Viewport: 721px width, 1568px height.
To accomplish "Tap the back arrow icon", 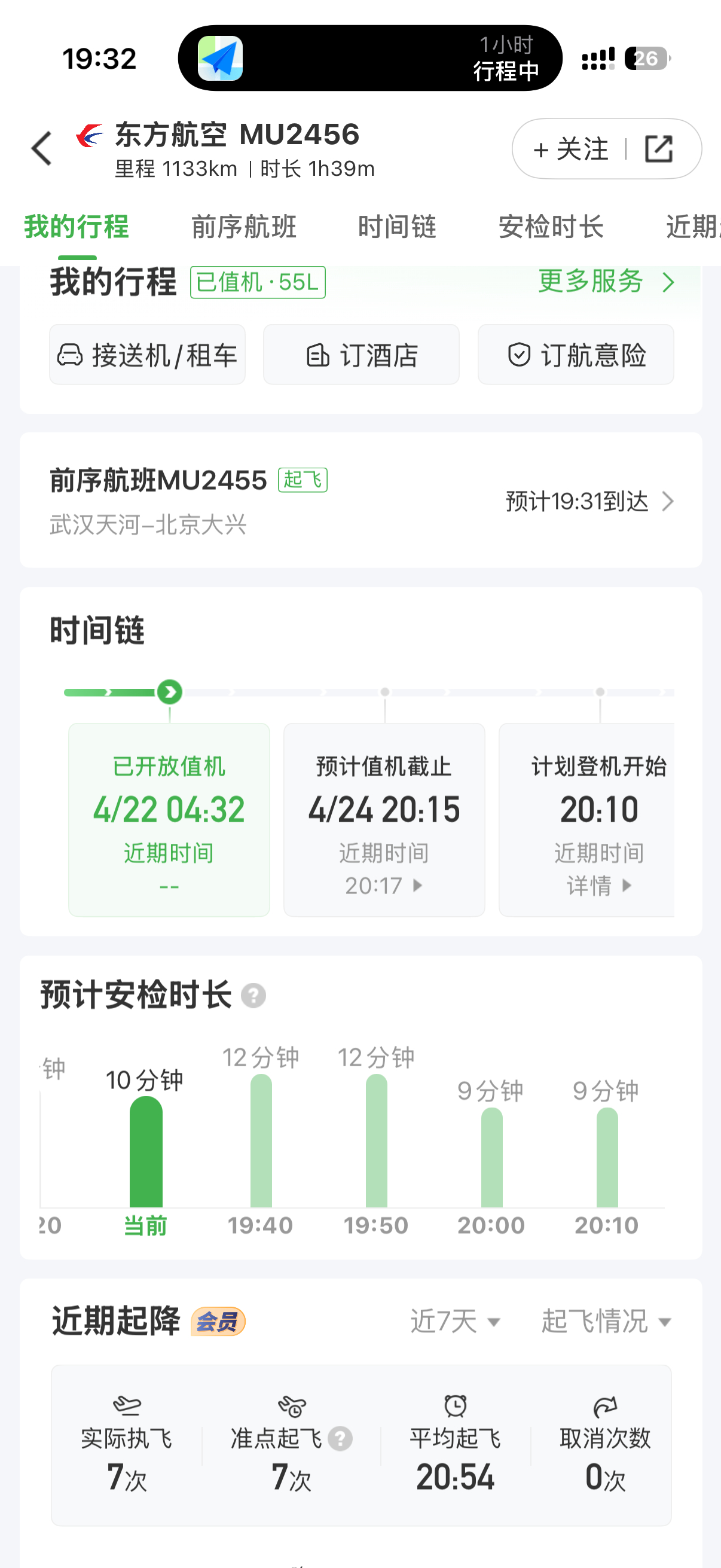I will 41,148.
